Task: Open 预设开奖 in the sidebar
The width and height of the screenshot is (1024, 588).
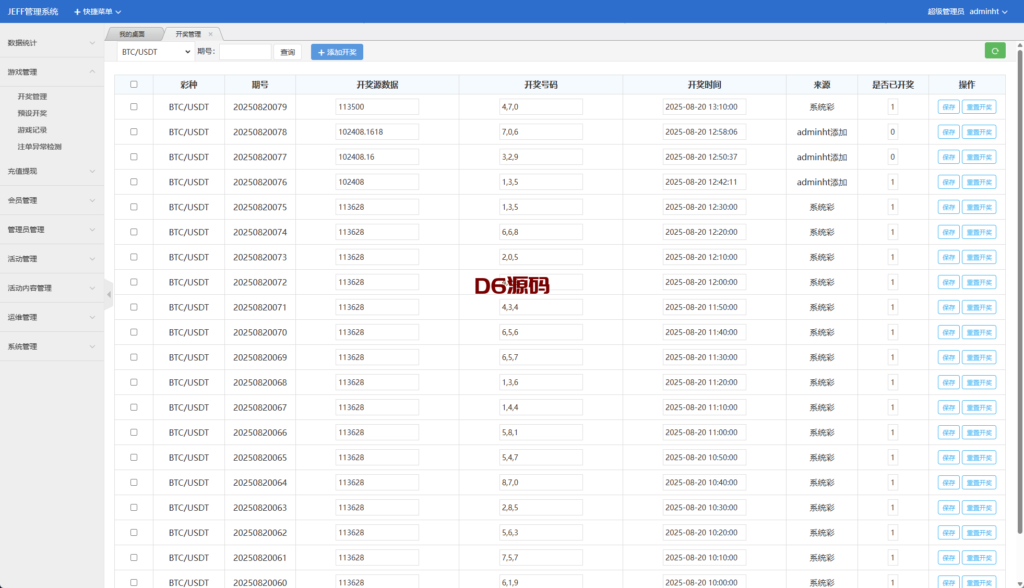Action: [32, 113]
